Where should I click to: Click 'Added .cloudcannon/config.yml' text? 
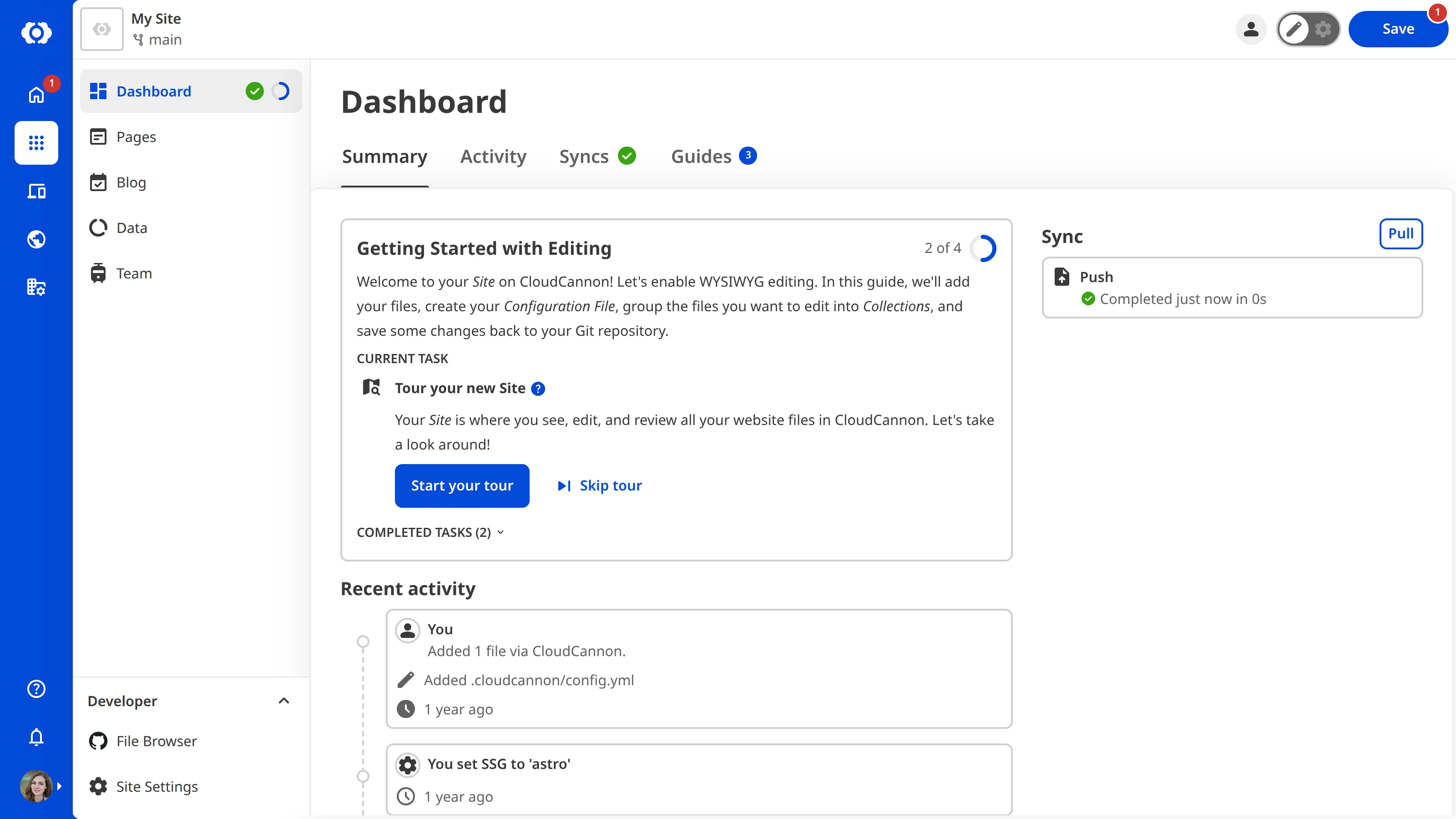[529, 680]
